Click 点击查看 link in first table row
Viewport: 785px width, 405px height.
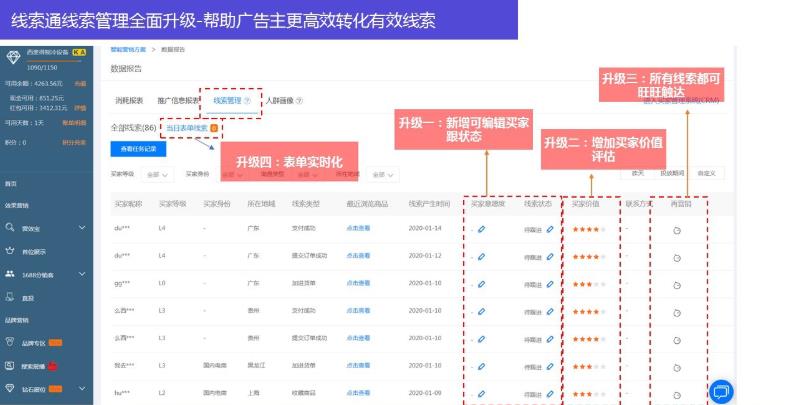(x=358, y=229)
